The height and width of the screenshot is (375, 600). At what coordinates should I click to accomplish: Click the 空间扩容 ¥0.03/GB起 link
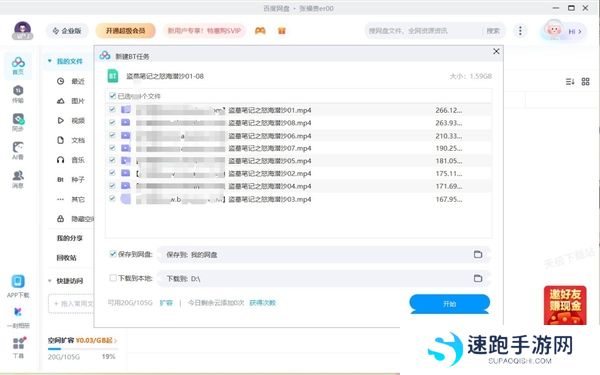pyautogui.click(x=82, y=340)
